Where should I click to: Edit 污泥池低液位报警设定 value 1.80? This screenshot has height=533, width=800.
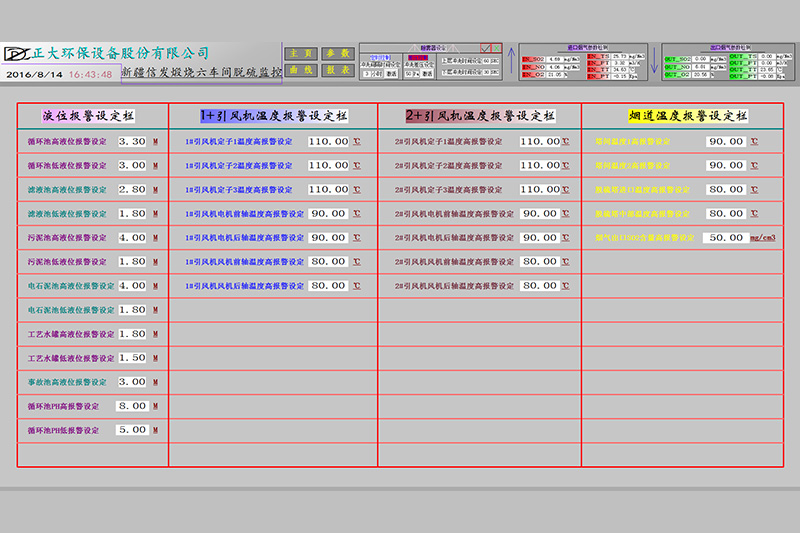tap(132, 261)
